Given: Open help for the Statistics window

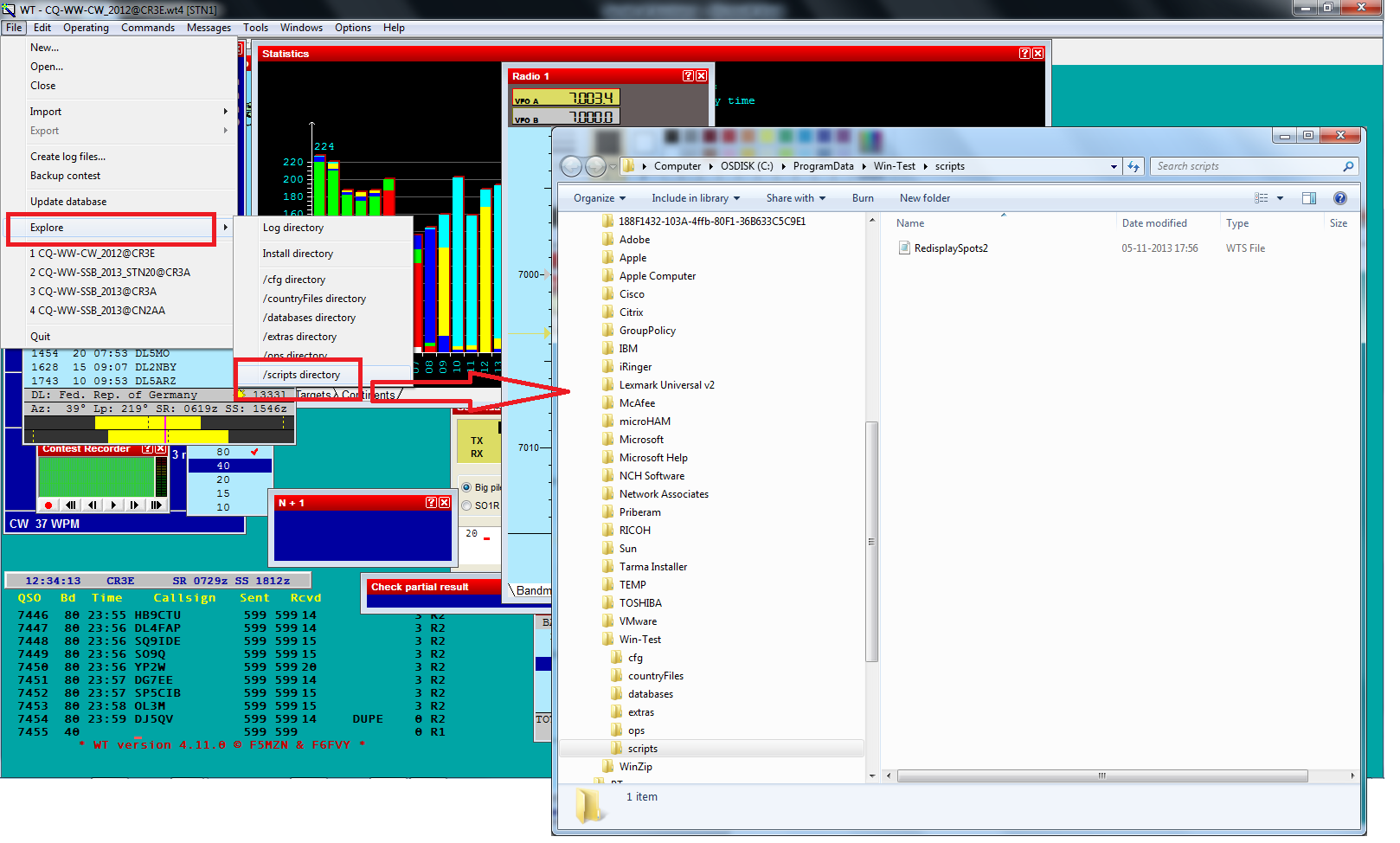Looking at the screenshot, I should pos(1024,54).
